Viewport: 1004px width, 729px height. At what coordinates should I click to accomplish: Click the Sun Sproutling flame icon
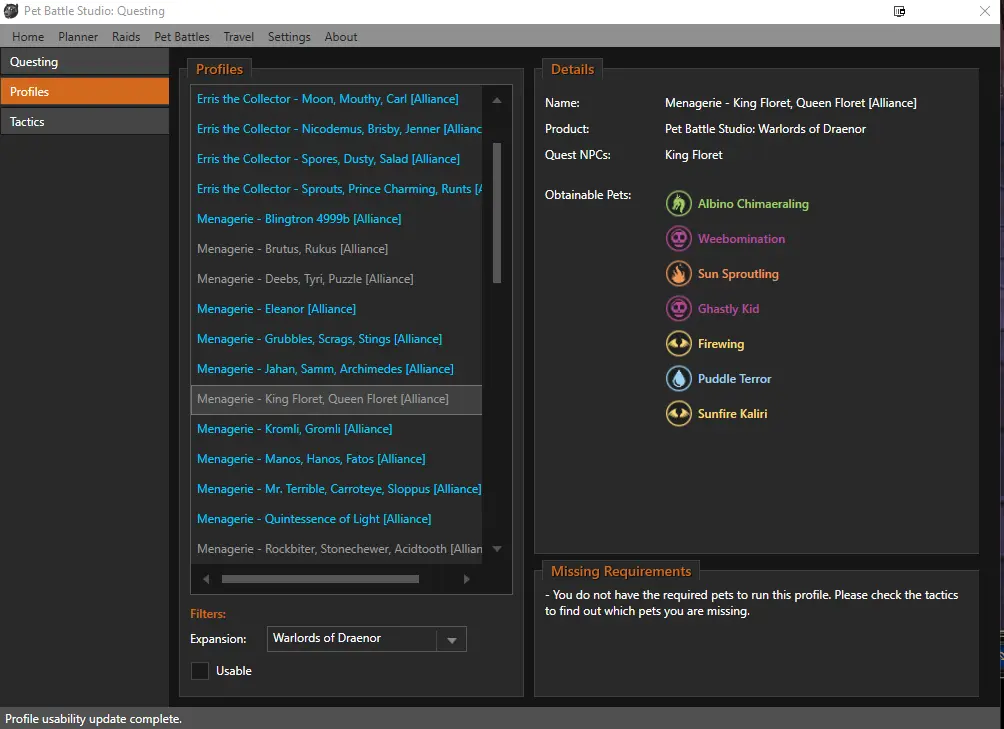tap(678, 273)
